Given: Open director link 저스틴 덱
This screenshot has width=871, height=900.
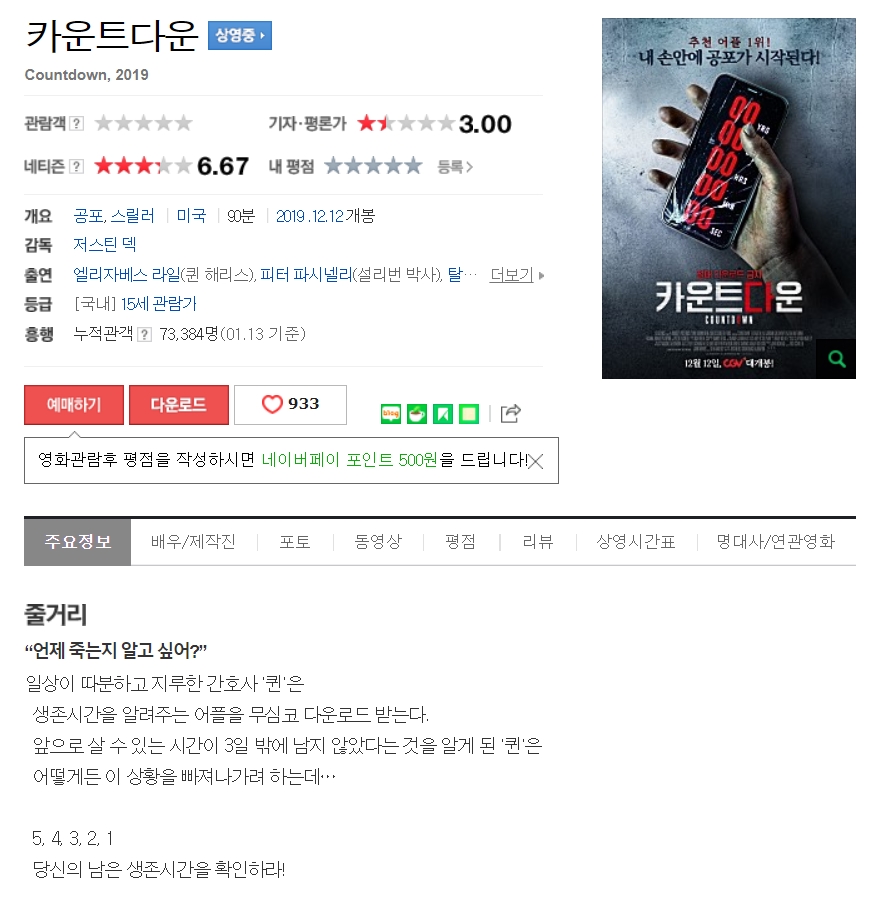Looking at the screenshot, I should pyautogui.click(x=104, y=245).
